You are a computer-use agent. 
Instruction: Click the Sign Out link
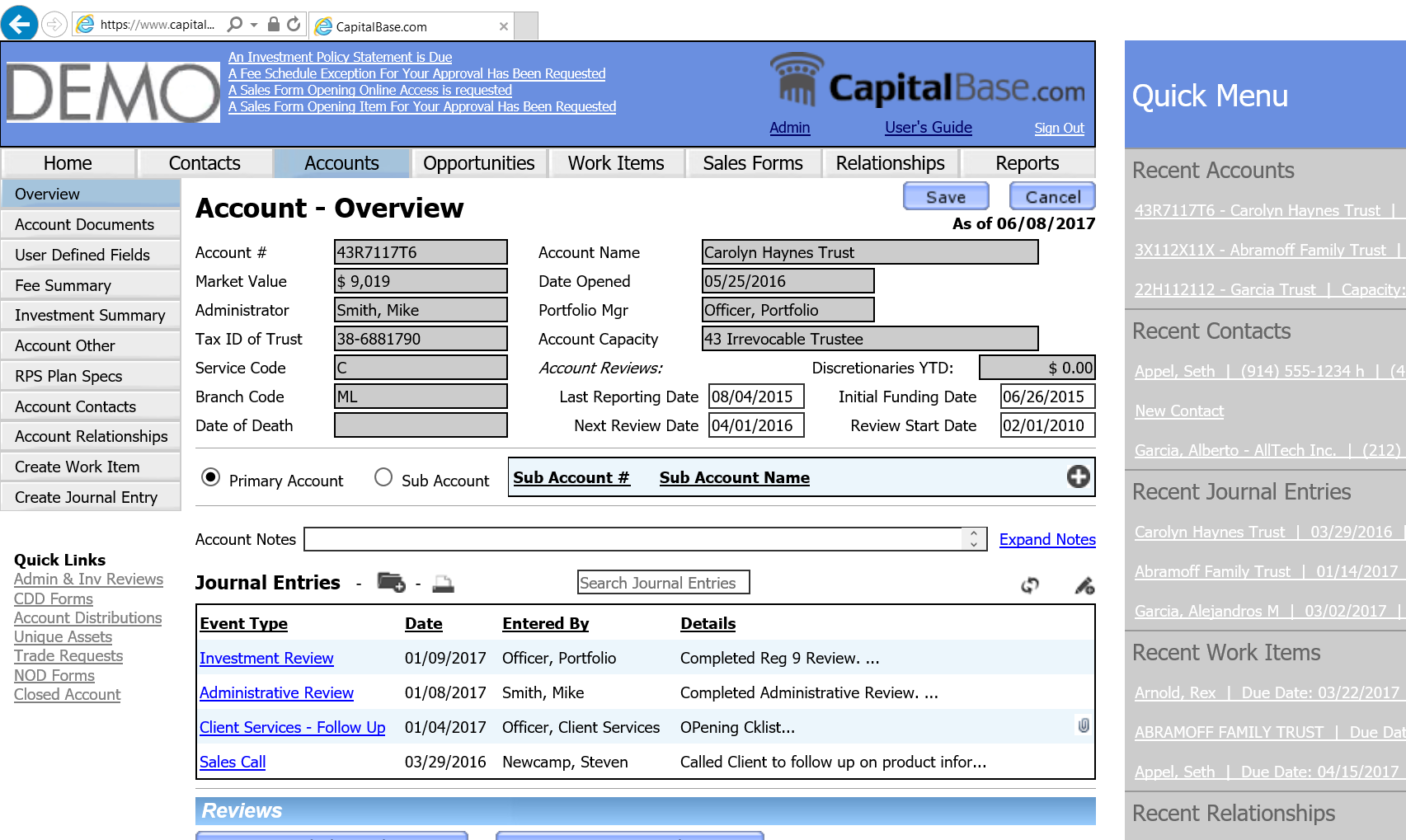tap(1059, 128)
